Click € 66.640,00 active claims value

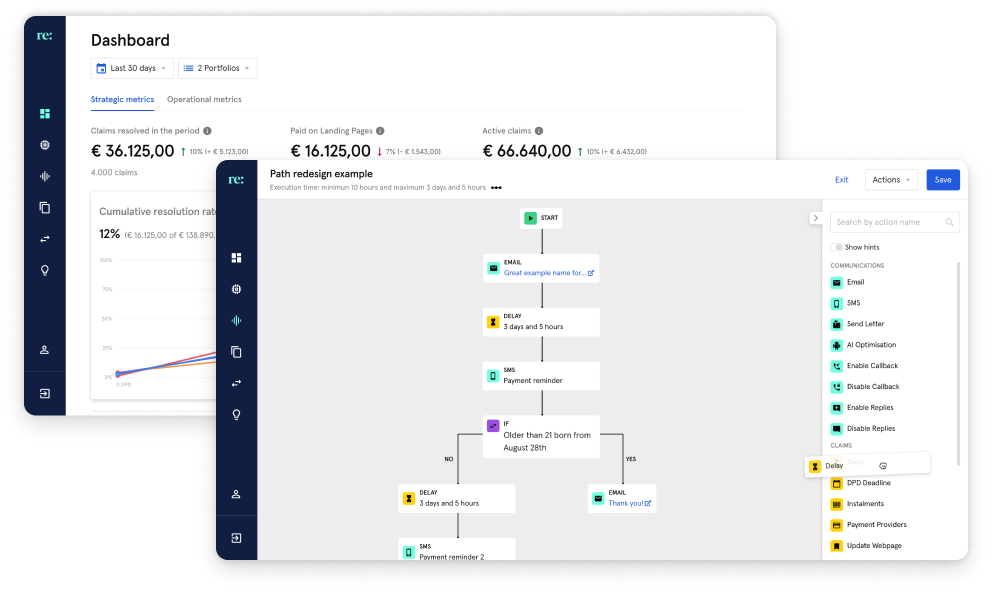(526, 151)
